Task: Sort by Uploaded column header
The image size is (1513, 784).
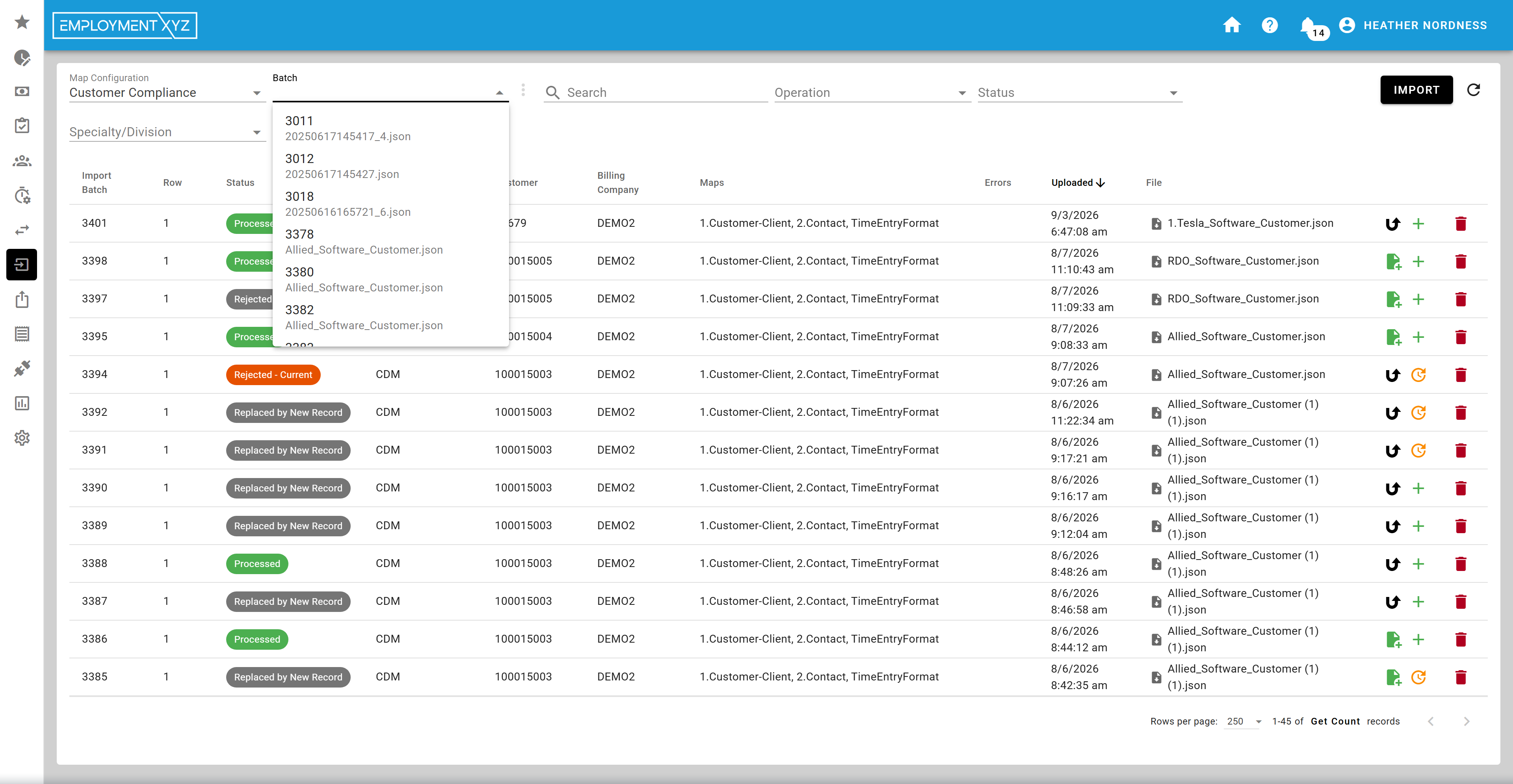Action: (1078, 182)
